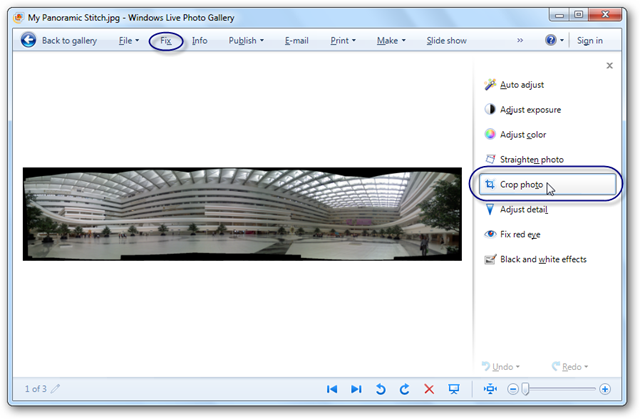Start the Slide show
Image resolution: width=640 pixels, height=419 pixels.
coord(447,40)
